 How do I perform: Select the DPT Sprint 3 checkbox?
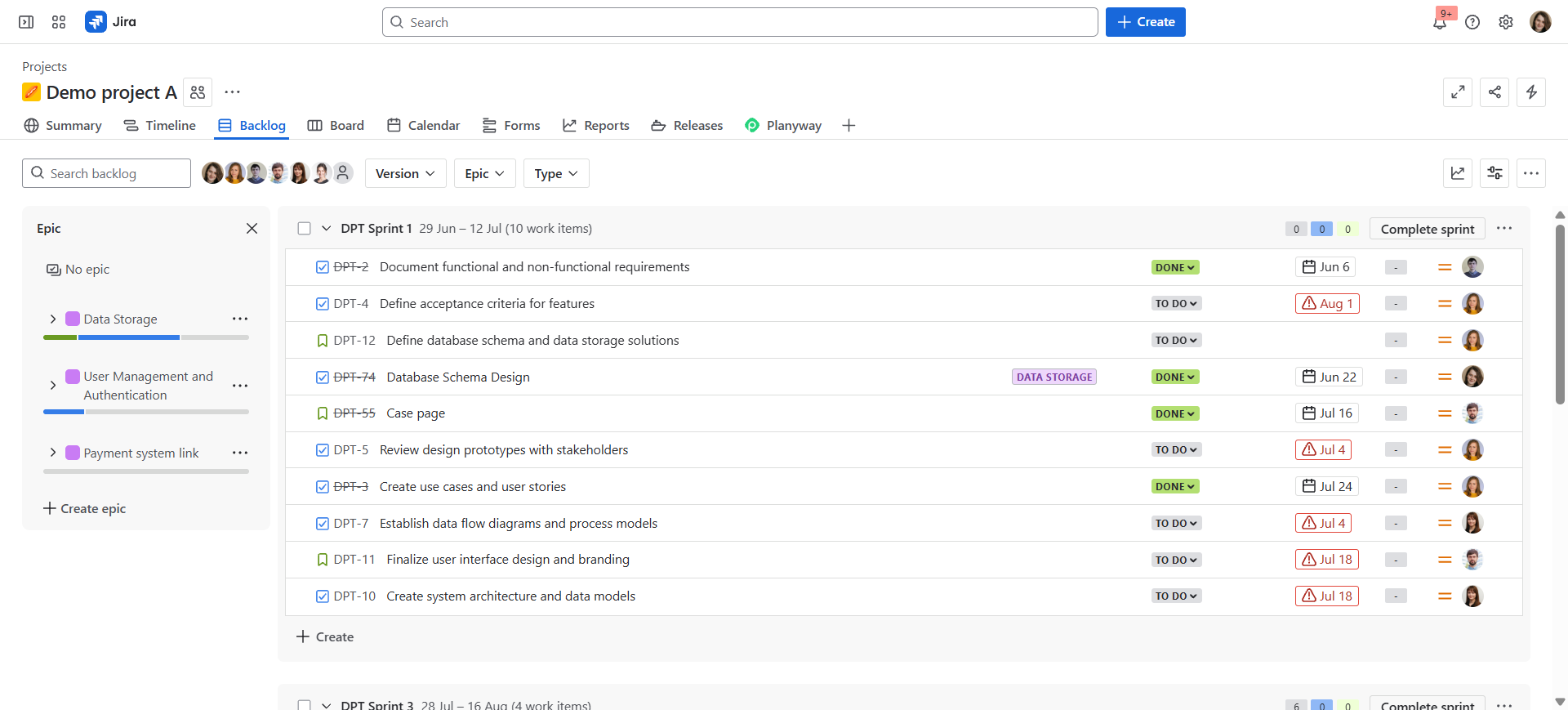tap(305, 704)
